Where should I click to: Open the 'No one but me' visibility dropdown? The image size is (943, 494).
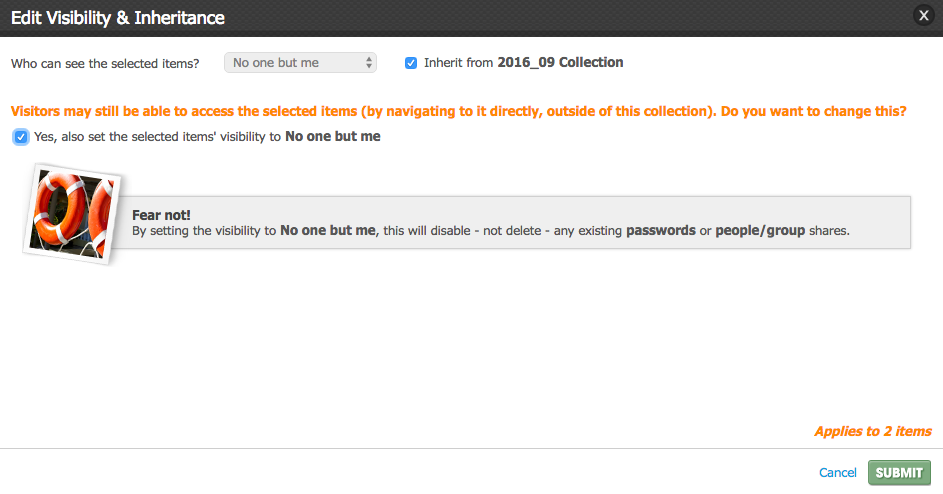pyautogui.click(x=300, y=63)
